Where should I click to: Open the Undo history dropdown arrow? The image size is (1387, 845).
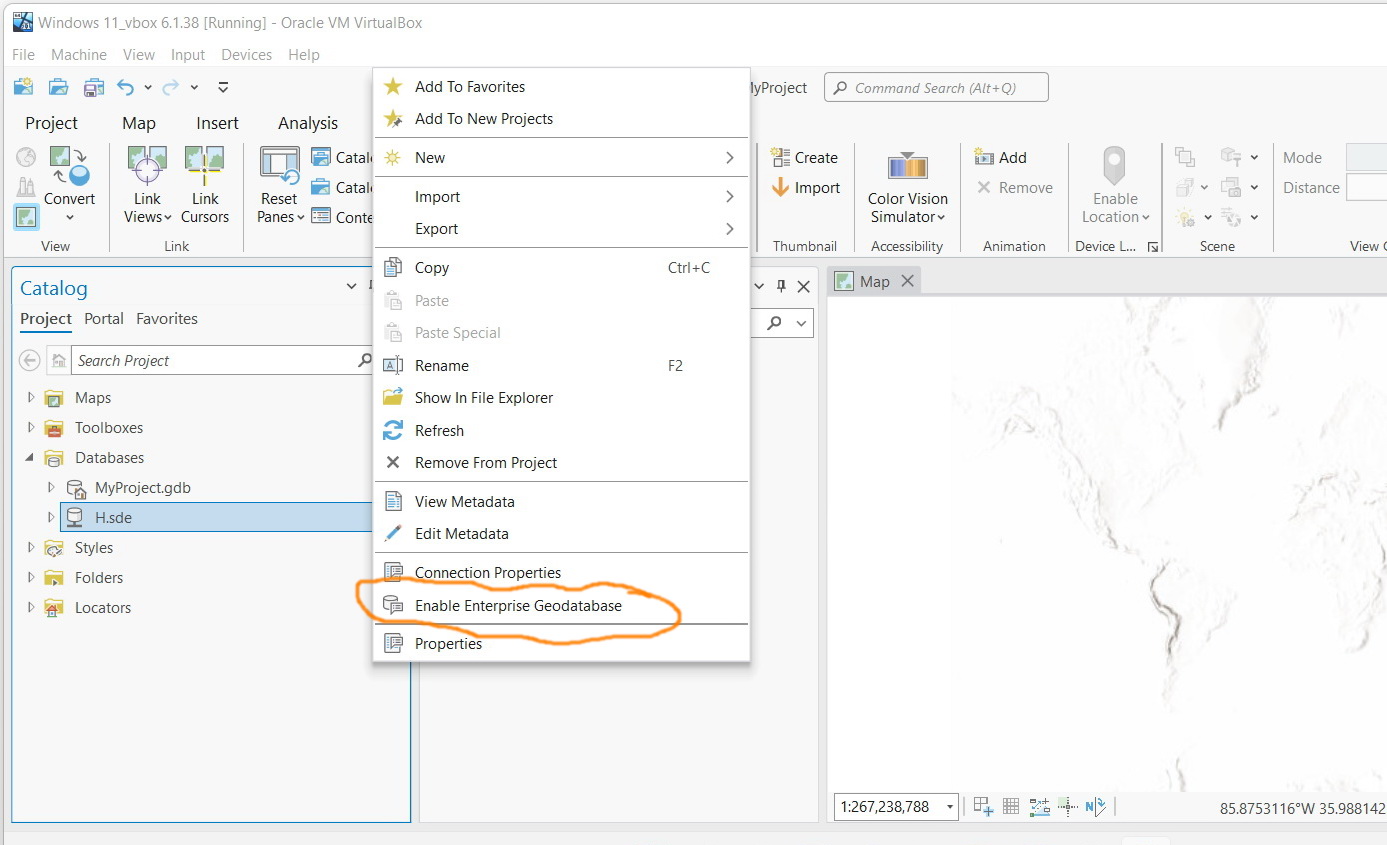click(x=148, y=88)
